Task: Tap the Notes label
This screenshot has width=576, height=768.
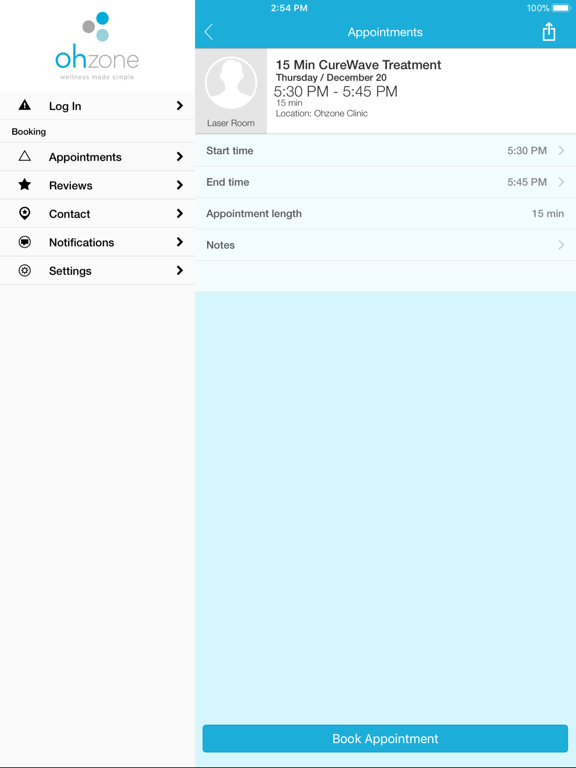Action: point(220,245)
